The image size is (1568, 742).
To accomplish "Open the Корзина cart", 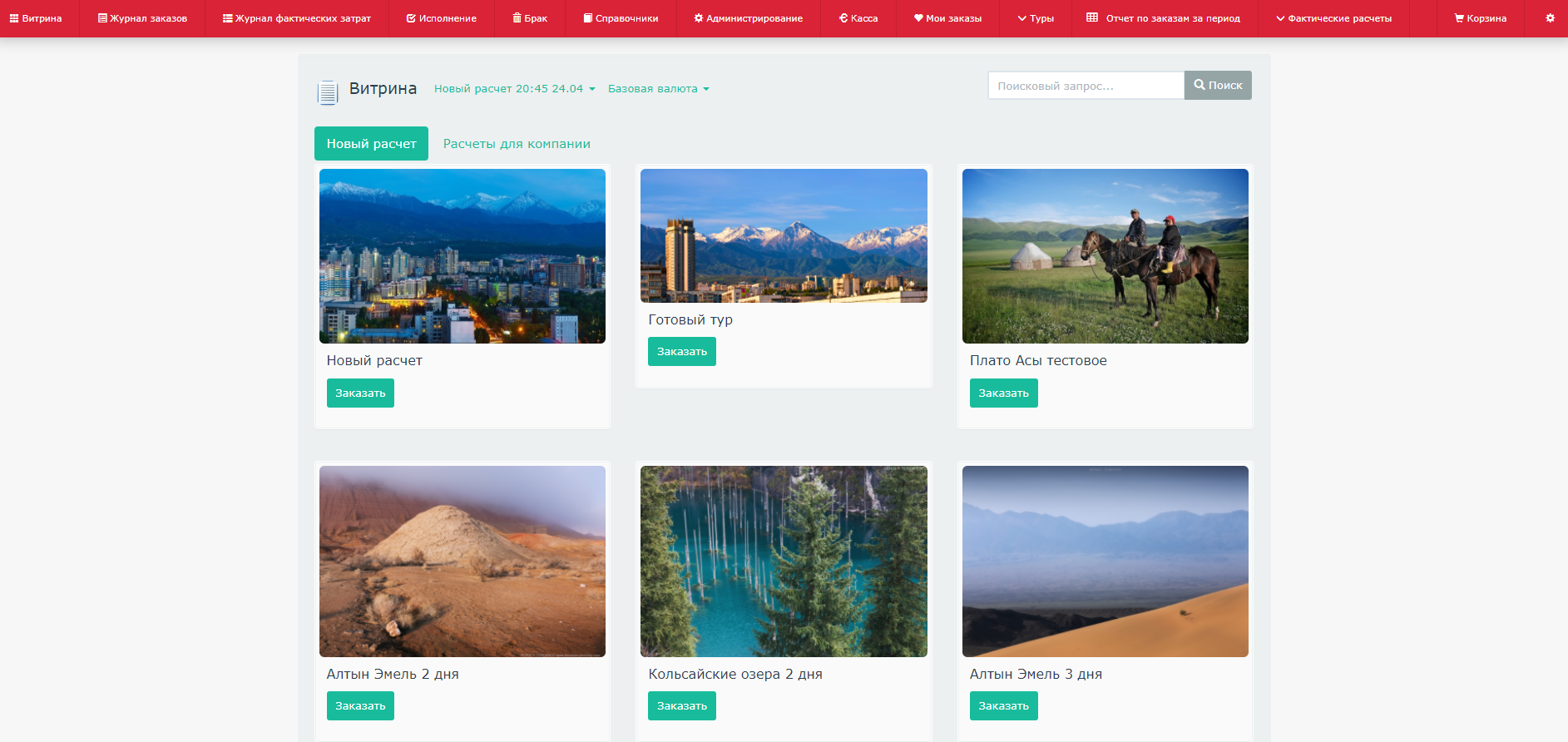I will point(1480,18).
